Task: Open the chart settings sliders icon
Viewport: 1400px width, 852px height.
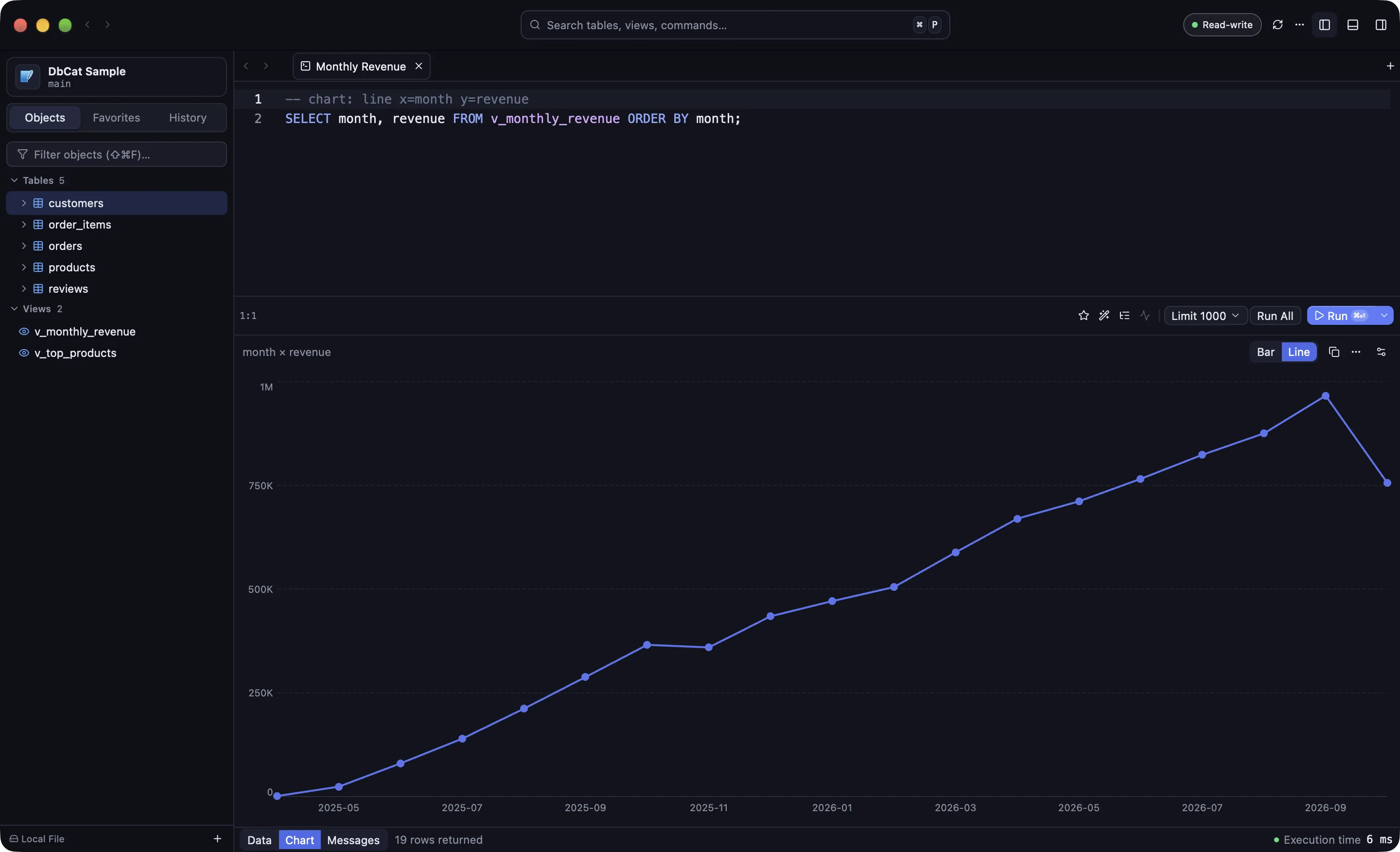Action: 1381,352
